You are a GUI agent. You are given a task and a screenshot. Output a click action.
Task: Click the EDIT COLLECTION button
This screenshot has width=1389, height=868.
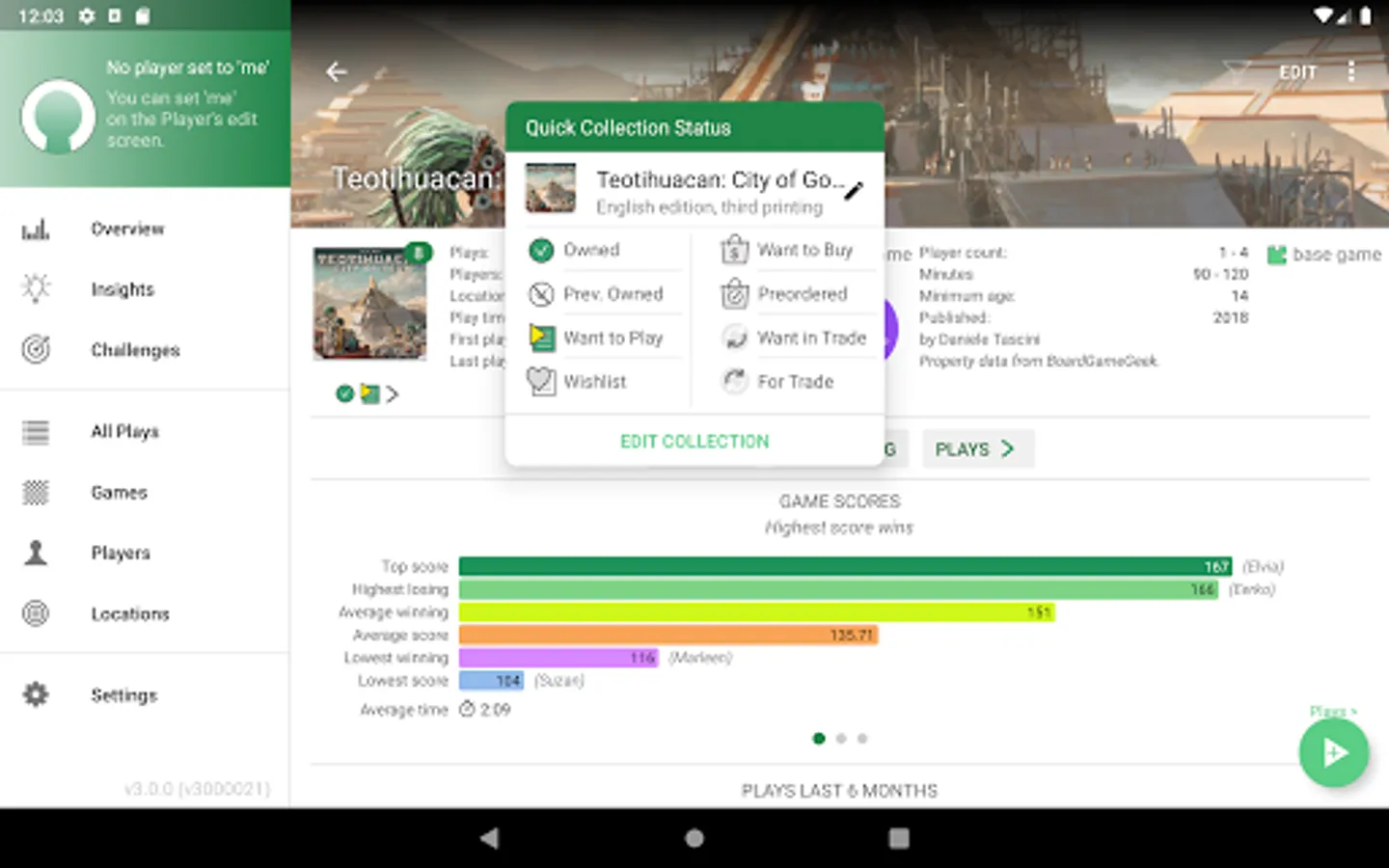point(694,442)
